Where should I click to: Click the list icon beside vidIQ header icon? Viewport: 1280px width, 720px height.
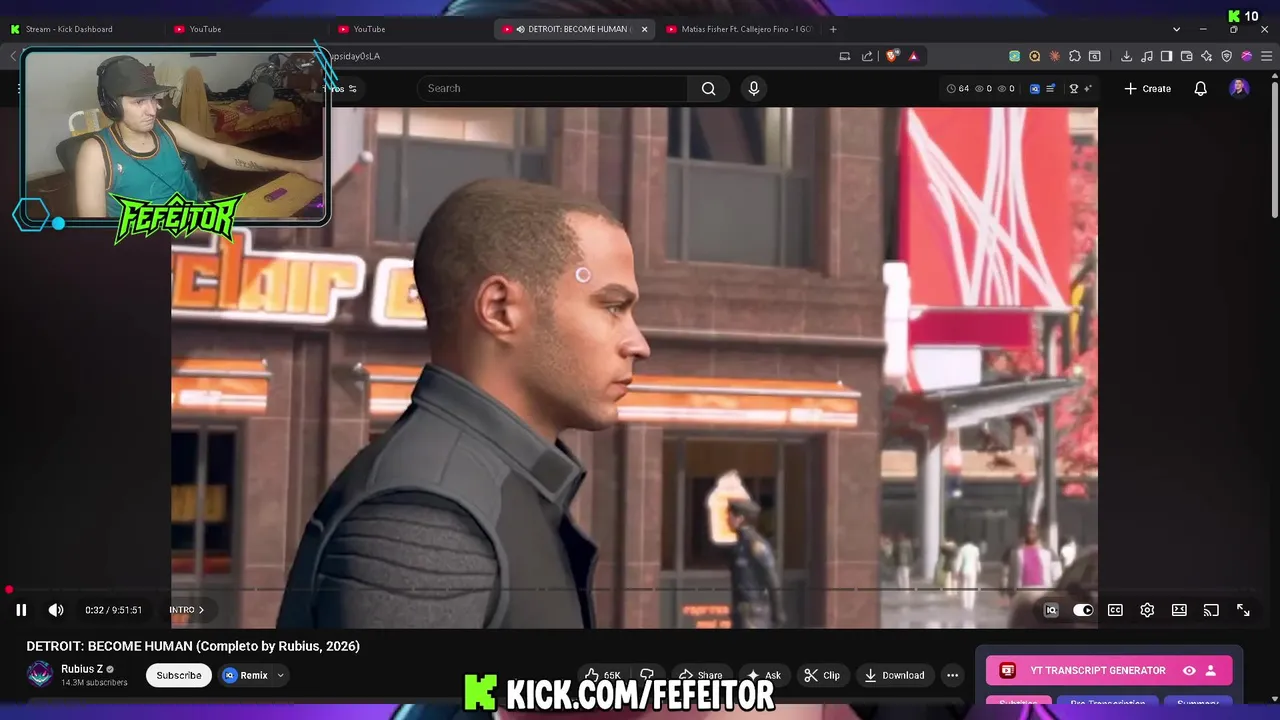click(1050, 88)
